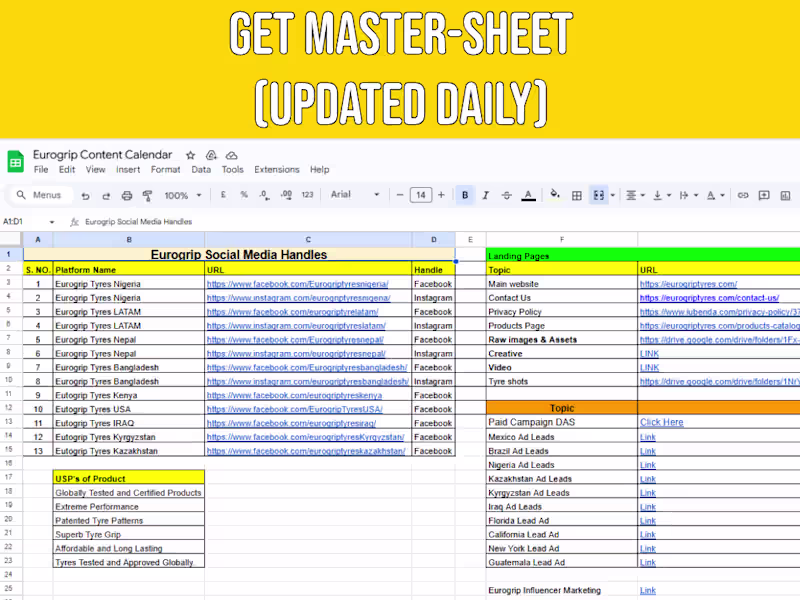
Task: Open more number formats (123)
Action: pos(307,195)
